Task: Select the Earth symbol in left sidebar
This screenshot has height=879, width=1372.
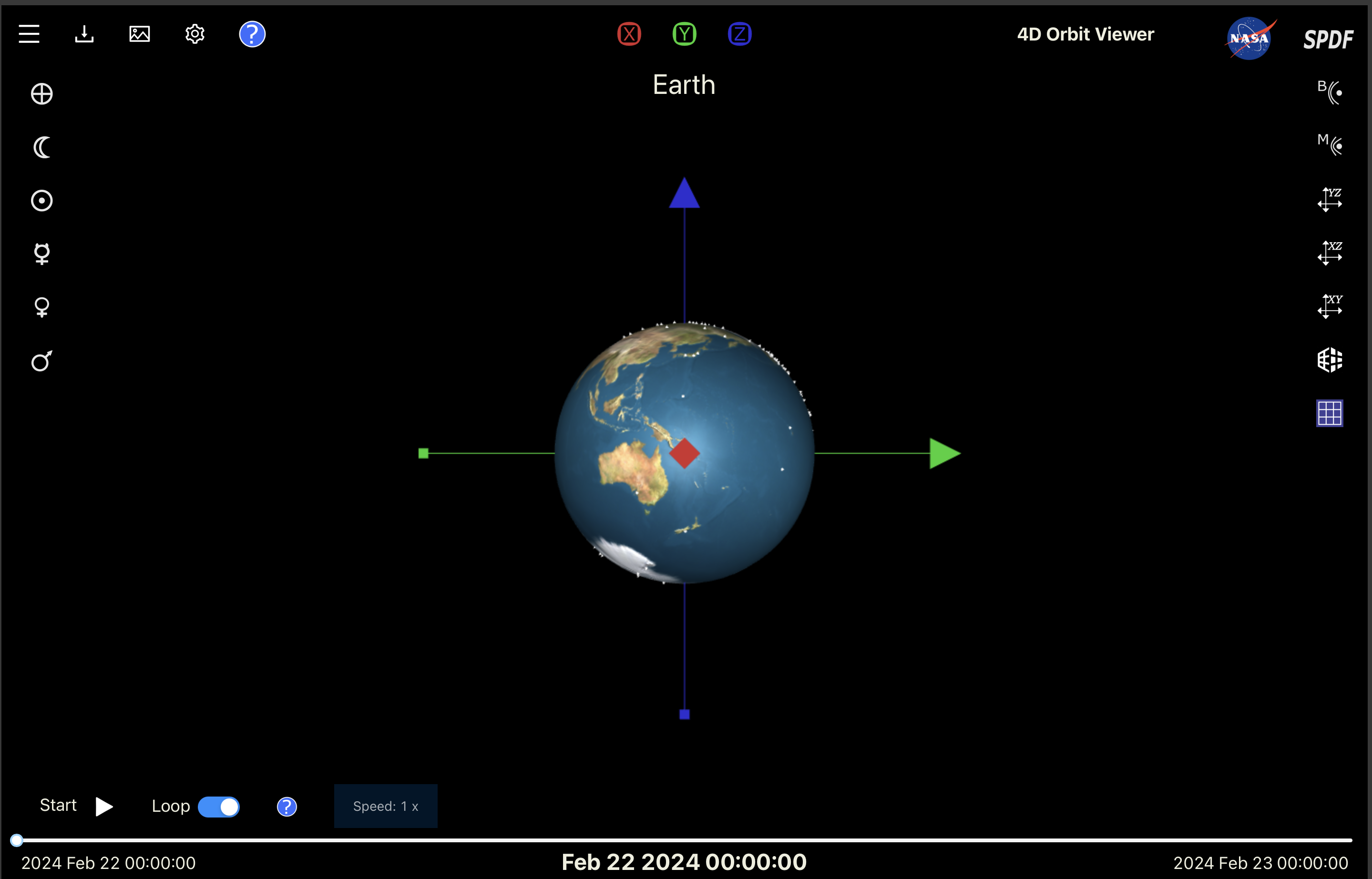Action: point(41,94)
